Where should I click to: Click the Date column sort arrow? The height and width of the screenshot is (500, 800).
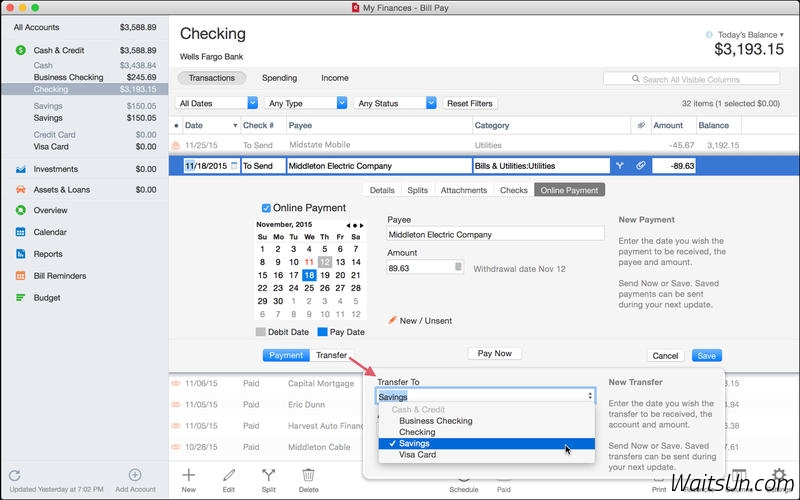coord(235,126)
